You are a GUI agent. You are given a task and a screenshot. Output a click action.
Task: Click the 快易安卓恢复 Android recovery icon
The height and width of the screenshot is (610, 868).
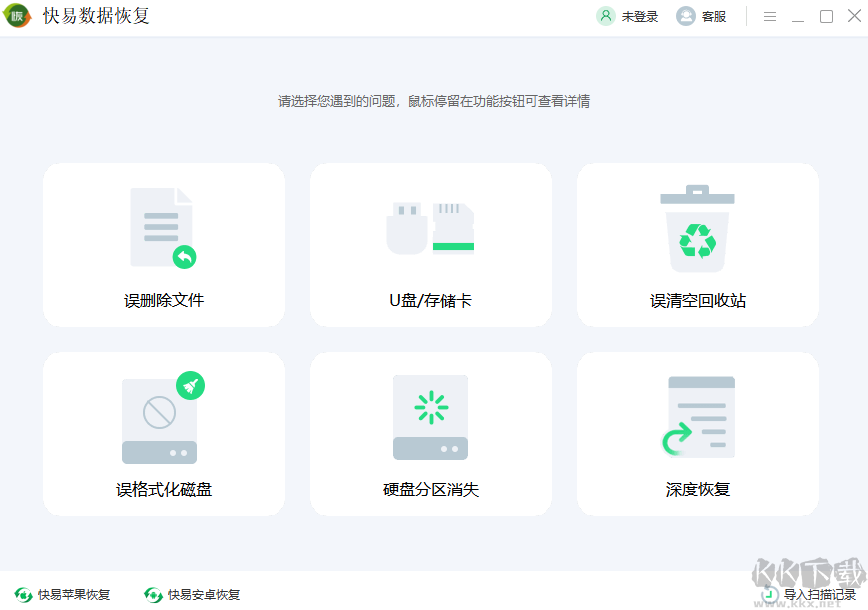(153, 594)
